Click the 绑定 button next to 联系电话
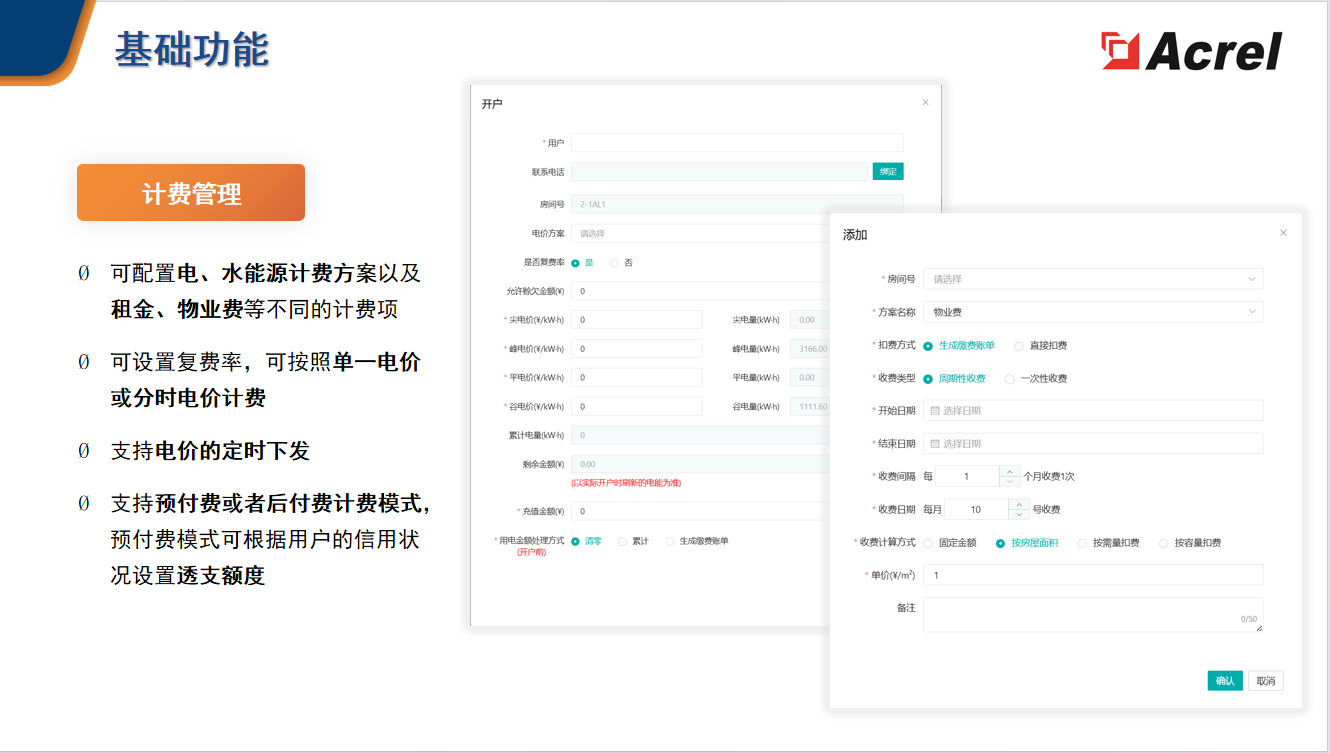The width and height of the screenshot is (1330, 753). [x=890, y=171]
